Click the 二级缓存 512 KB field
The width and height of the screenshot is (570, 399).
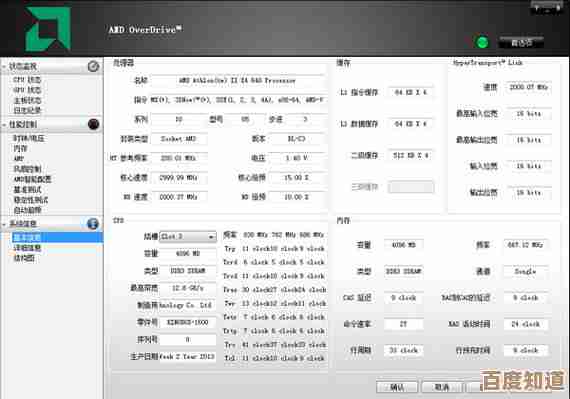click(410, 156)
